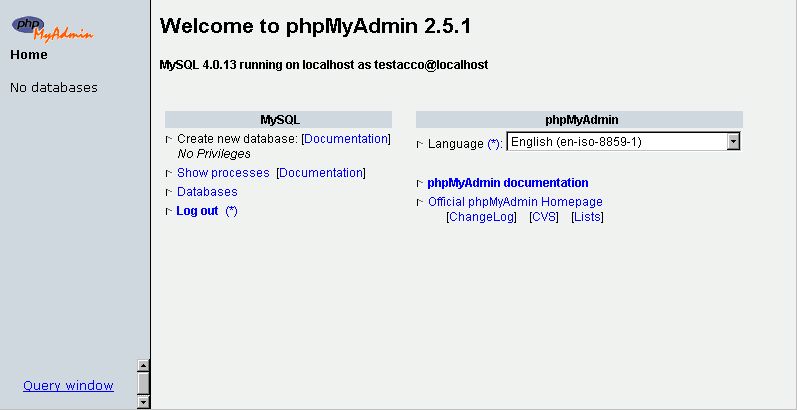
Task: Open phpMyAdmin documentation link
Action: pyautogui.click(x=508, y=182)
